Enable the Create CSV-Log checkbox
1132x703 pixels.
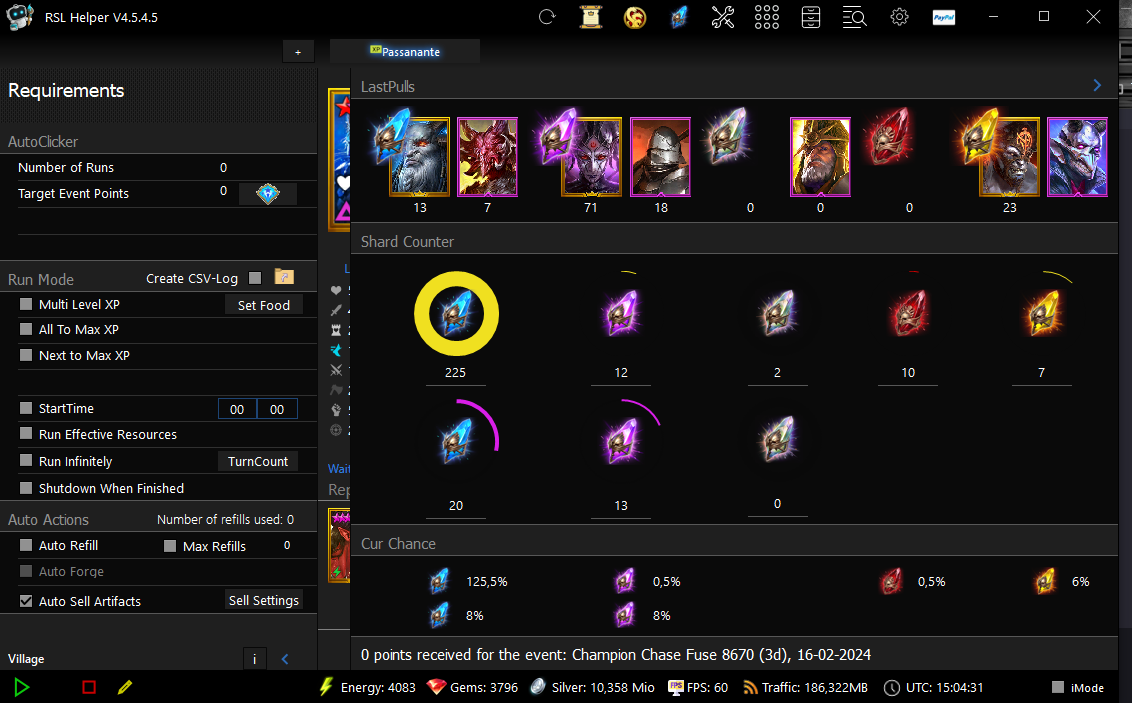click(255, 278)
